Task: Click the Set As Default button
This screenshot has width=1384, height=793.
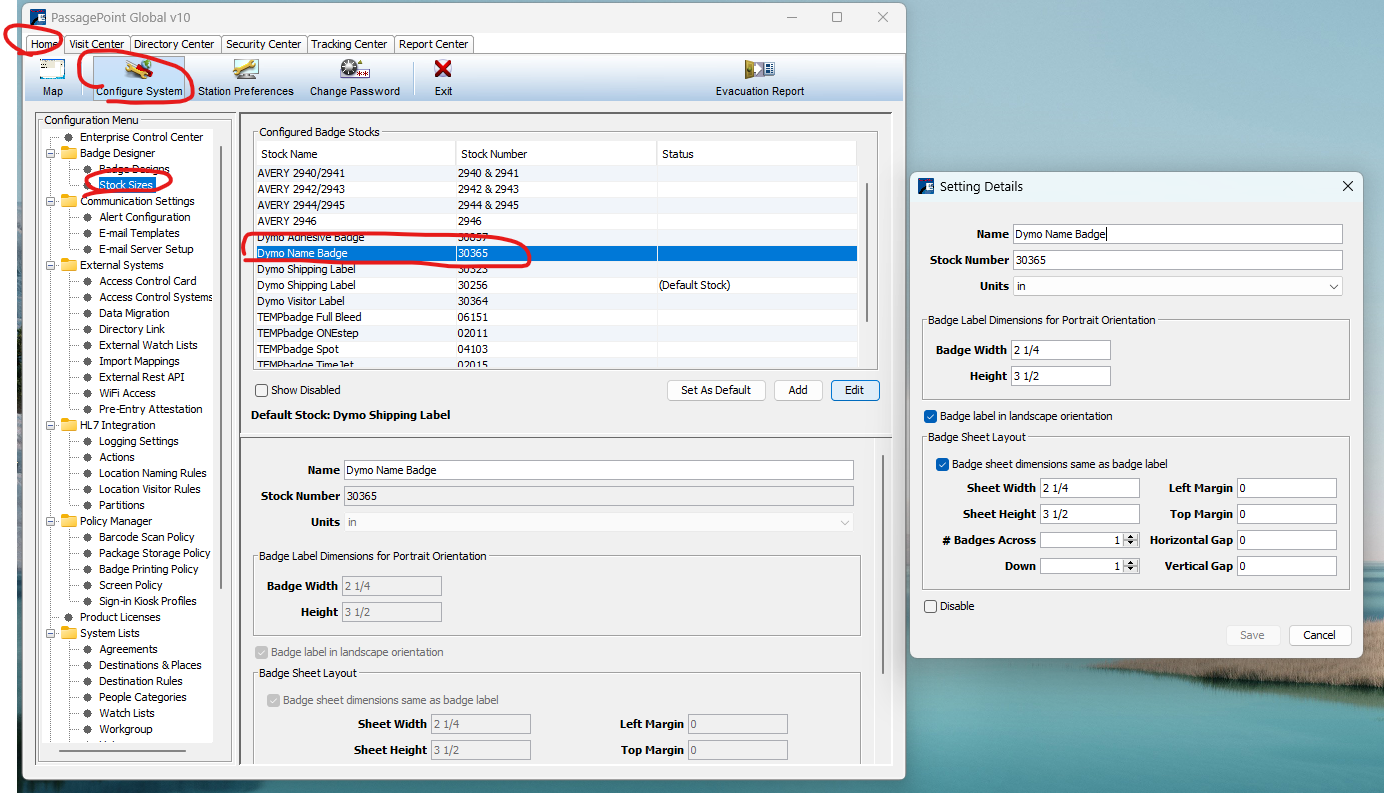Action: pos(716,390)
